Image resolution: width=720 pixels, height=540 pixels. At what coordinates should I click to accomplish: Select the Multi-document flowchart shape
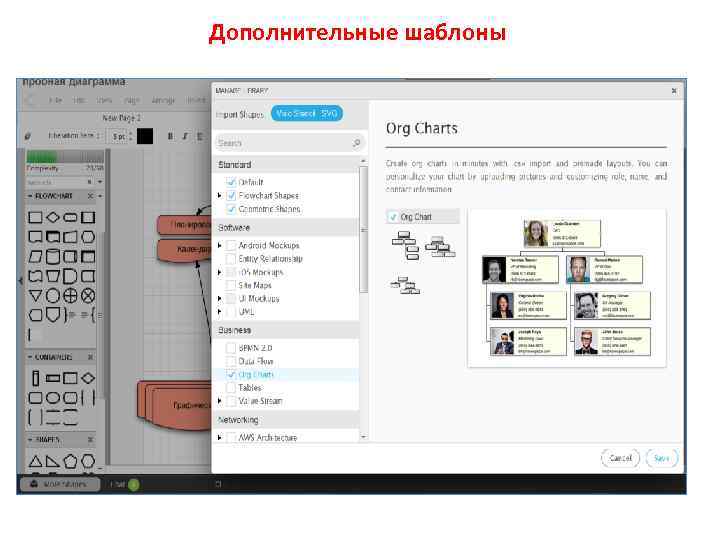tap(53, 237)
